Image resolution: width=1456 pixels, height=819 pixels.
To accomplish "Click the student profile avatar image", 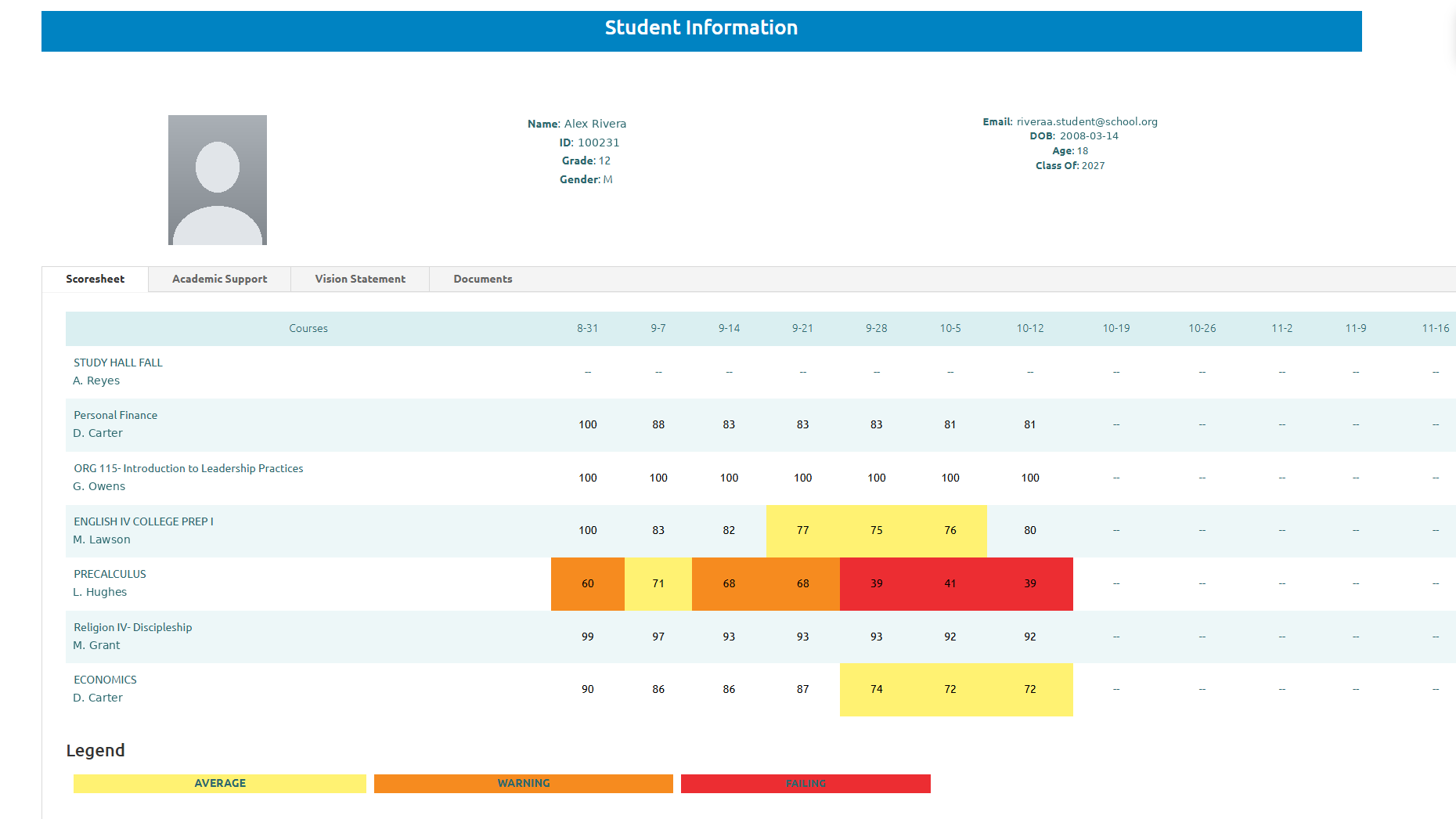I will point(218,180).
